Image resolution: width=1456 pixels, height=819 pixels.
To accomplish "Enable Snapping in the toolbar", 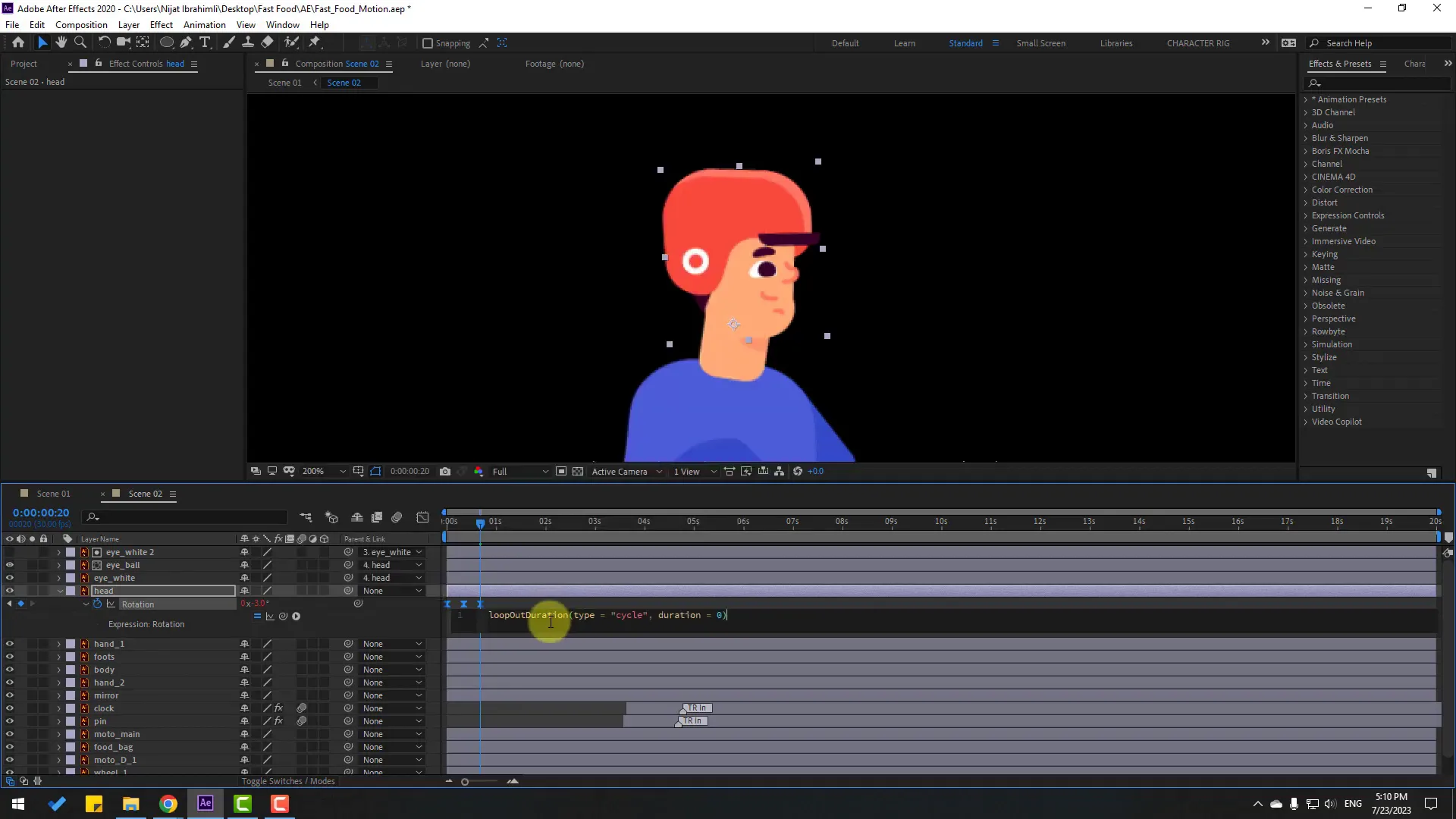I will tap(429, 43).
